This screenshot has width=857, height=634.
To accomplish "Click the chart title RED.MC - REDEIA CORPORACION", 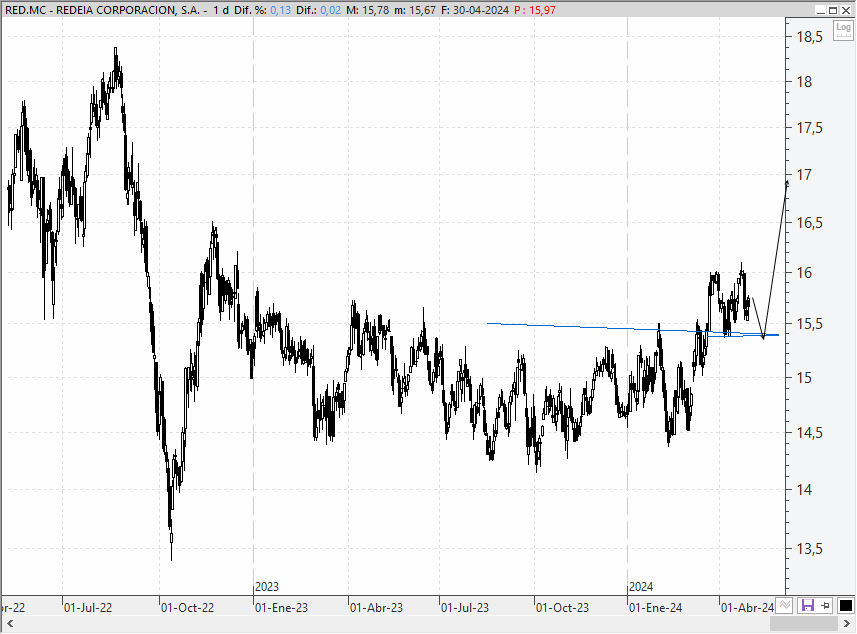I will 103,10.
